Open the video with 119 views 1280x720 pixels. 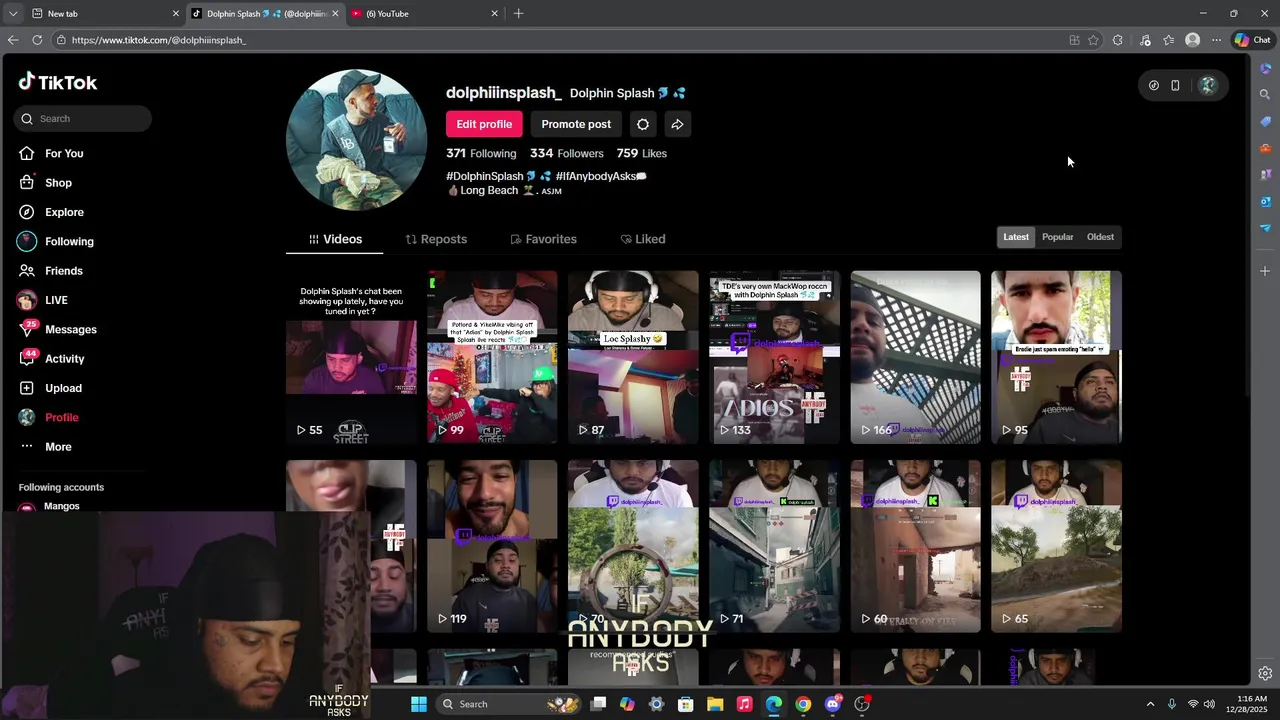pyautogui.click(x=492, y=546)
